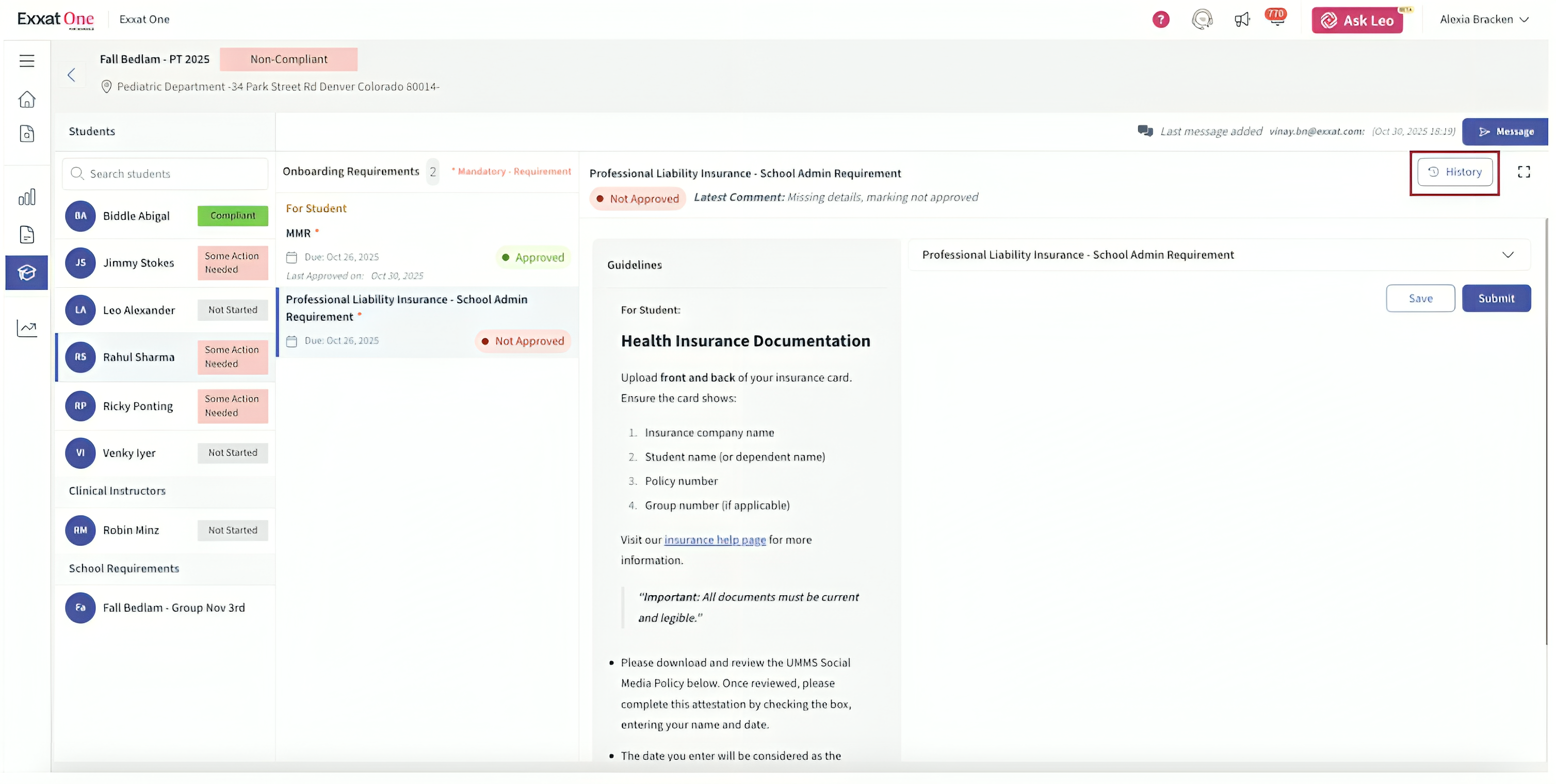Click the back arrow chevron
Viewport: 1556px width, 784px height.
pyautogui.click(x=71, y=75)
